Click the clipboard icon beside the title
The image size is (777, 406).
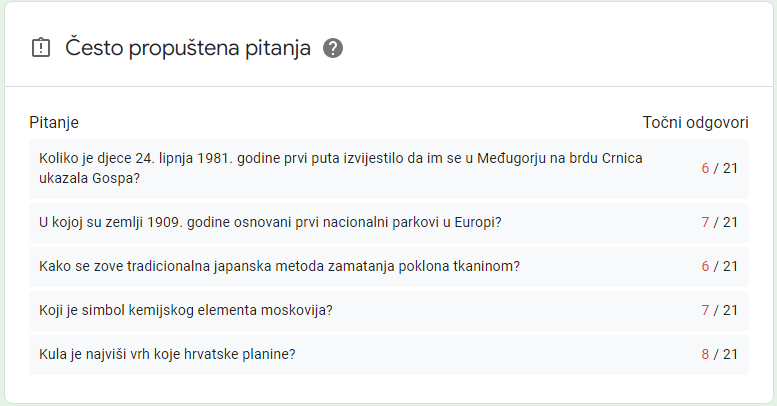pyautogui.click(x=40, y=47)
